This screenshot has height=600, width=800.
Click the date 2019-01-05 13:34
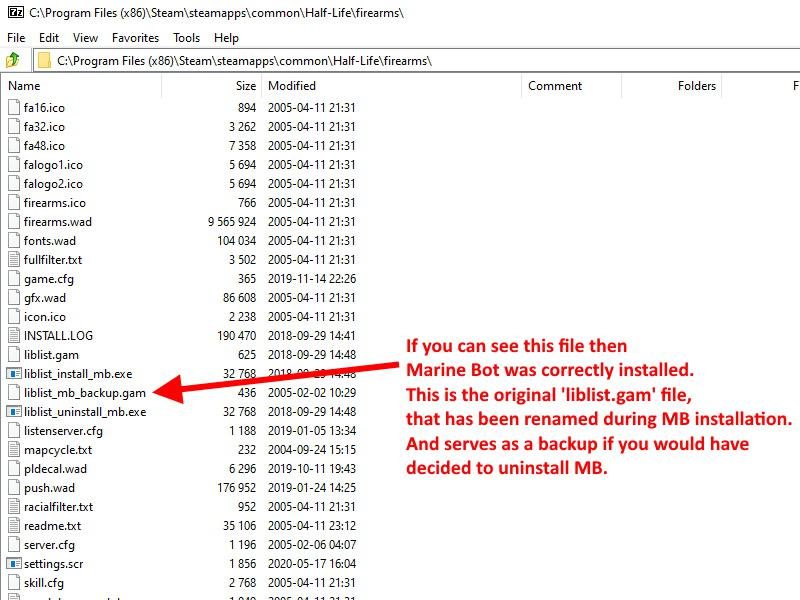[312, 431]
